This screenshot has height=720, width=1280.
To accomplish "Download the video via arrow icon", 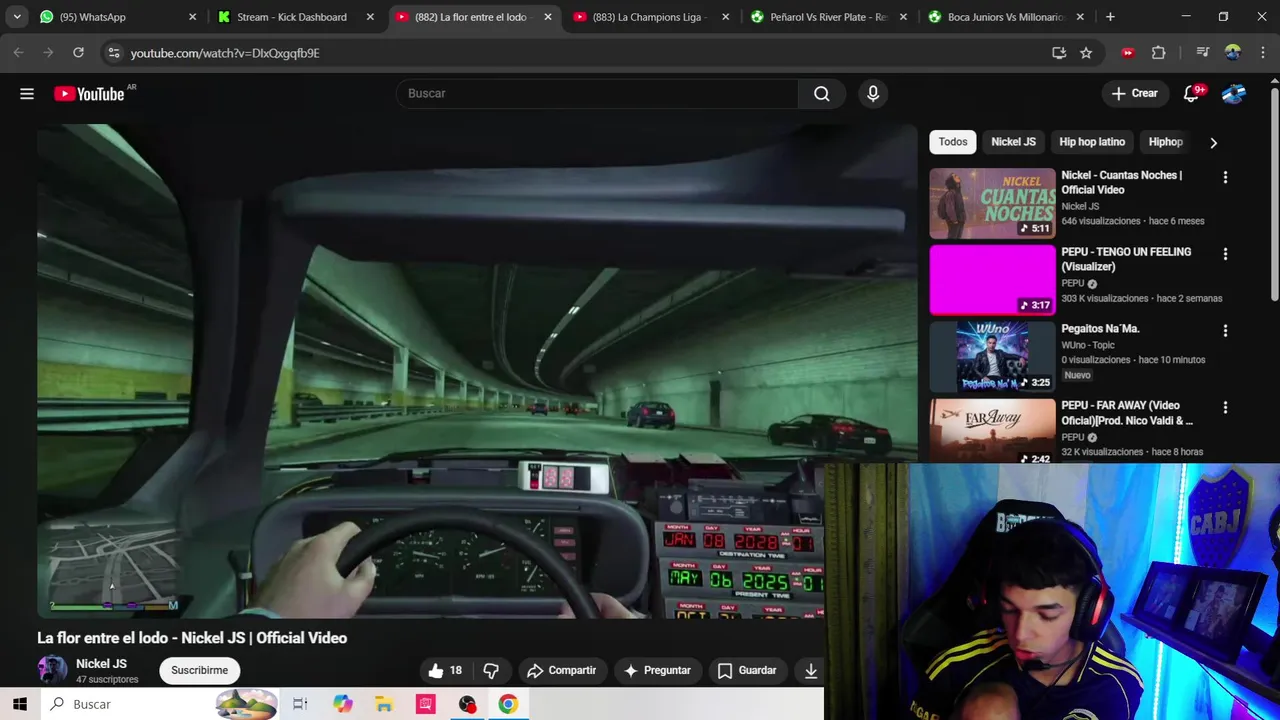I will tap(811, 670).
